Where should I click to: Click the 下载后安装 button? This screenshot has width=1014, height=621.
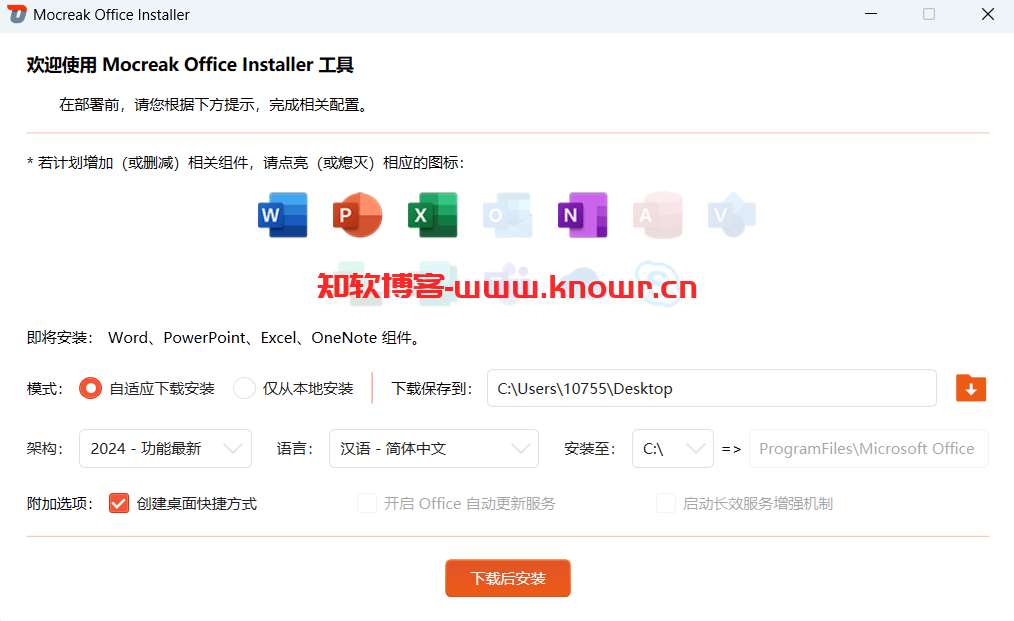click(508, 578)
